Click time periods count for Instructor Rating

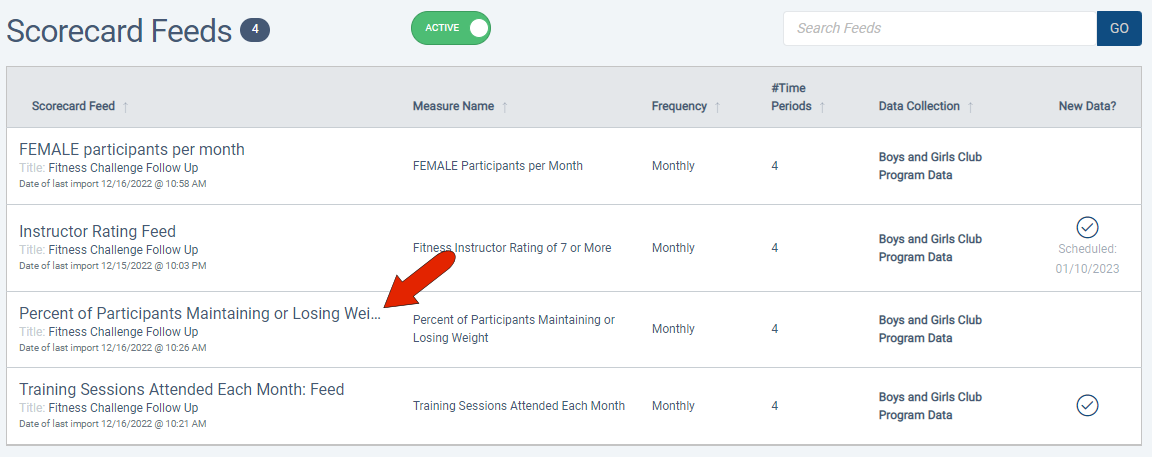point(775,248)
